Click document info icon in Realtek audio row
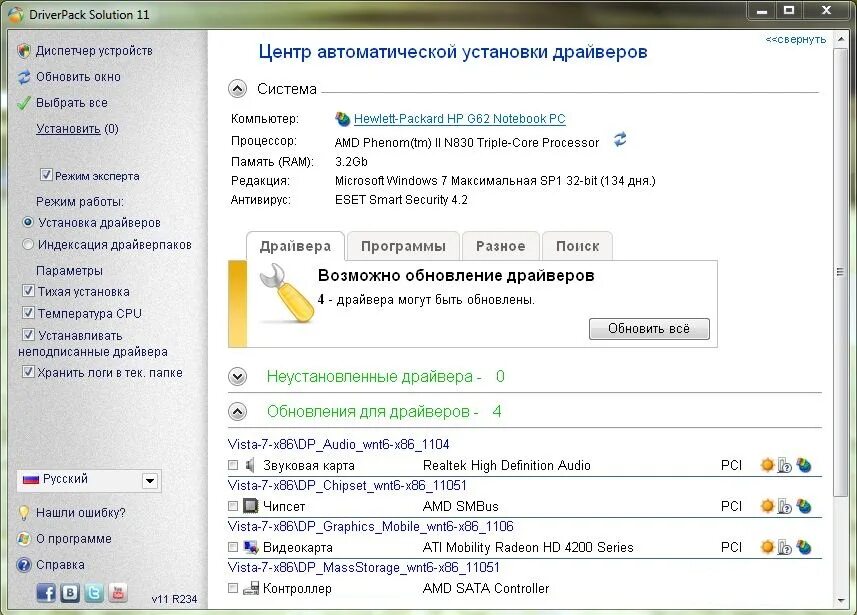The image size is (857, 615). tap(785, 466)
